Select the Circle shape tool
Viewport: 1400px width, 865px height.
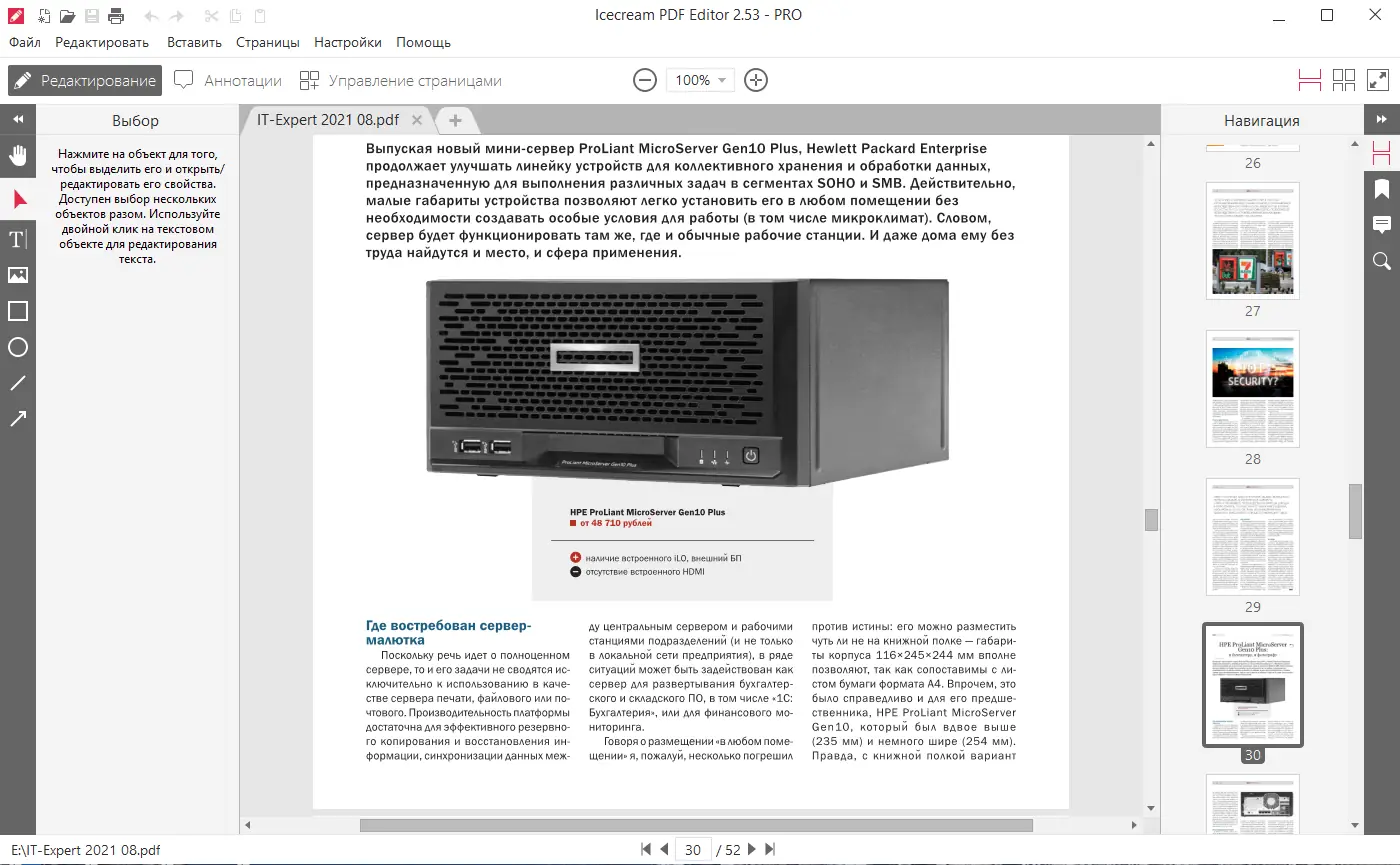coord(18,347)
